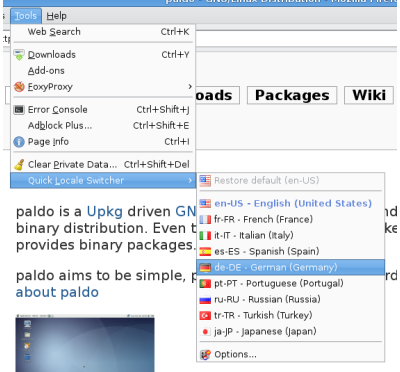Open the Help menu
The image size is (400, 372).
pyautogui.click(x=56, y=16)
